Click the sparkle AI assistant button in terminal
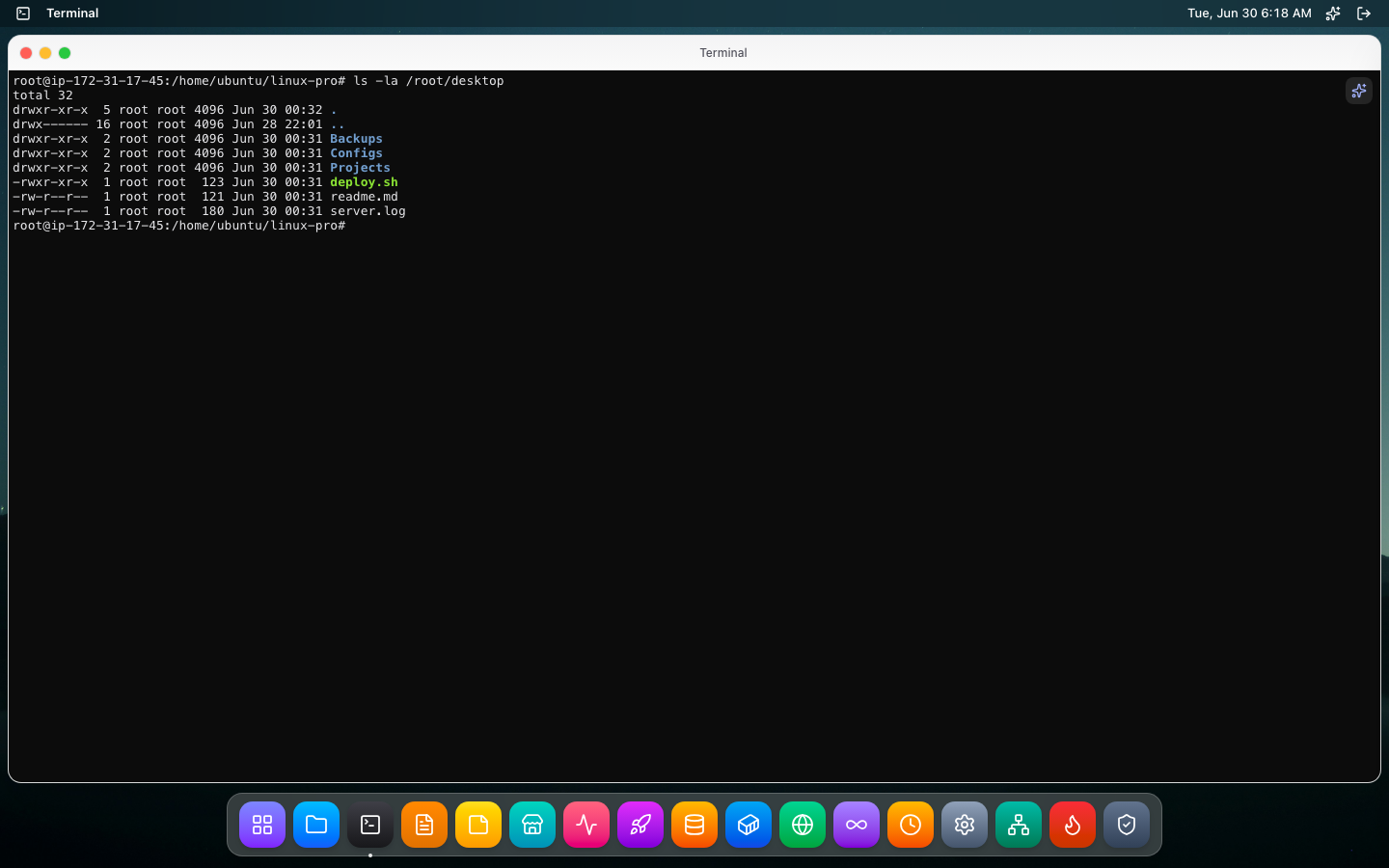 (x=1359, y=91)
